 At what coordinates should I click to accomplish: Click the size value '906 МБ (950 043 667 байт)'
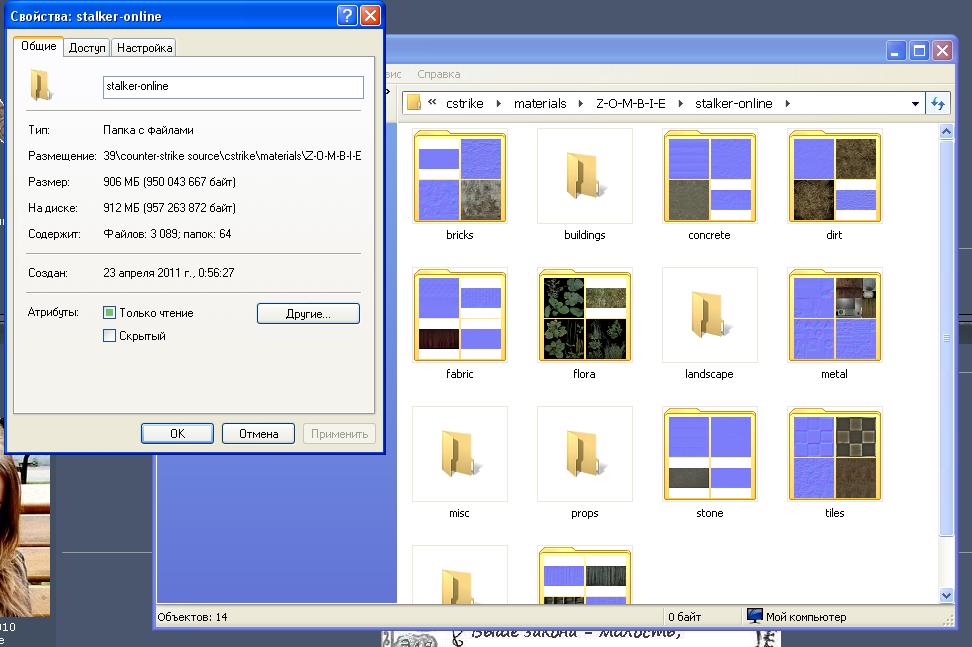(169, 182)
